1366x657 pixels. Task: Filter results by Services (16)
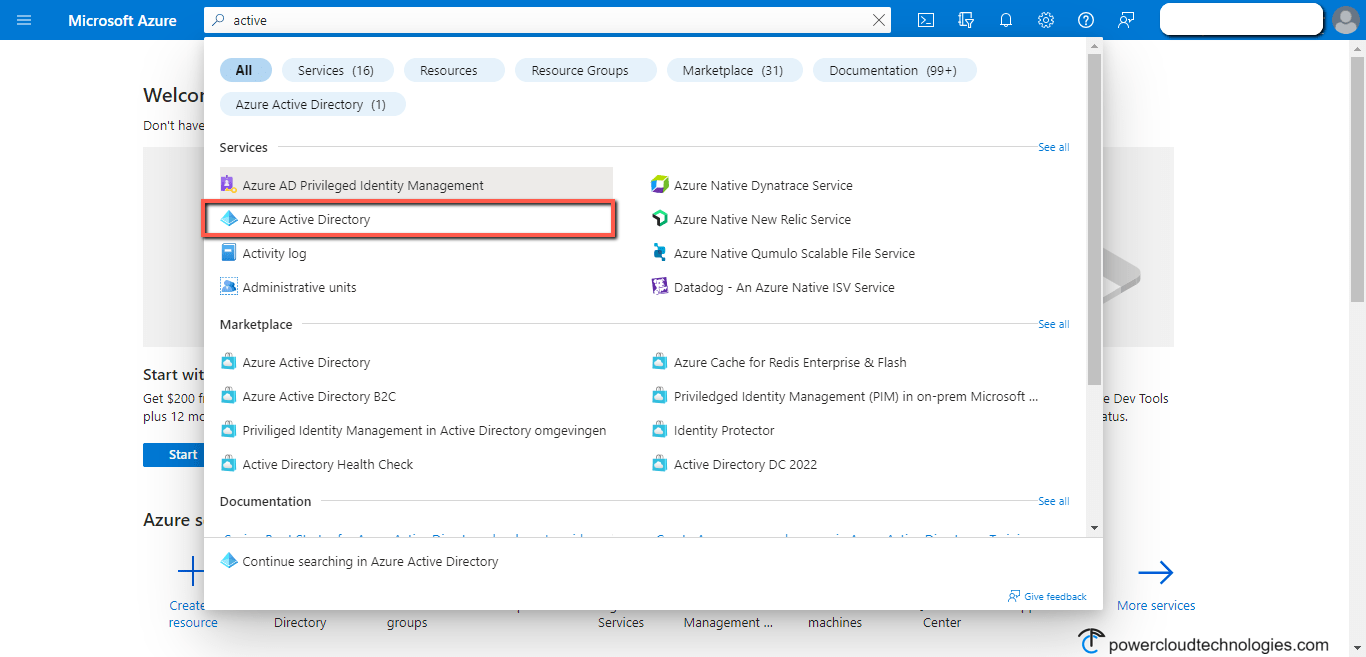point(336,70)
